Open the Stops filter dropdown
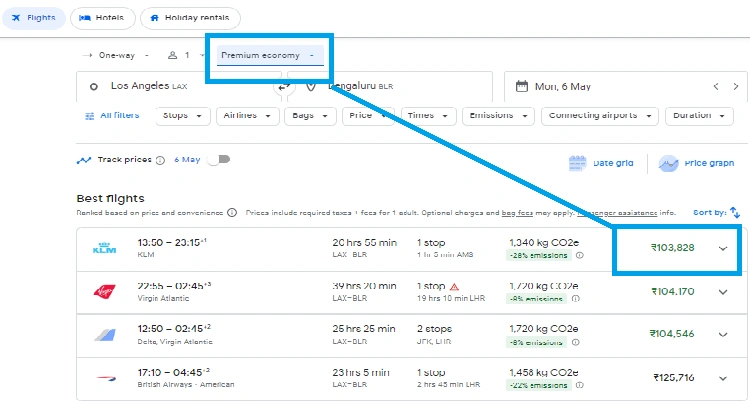 pyautogui.click(x=183, y=116)
